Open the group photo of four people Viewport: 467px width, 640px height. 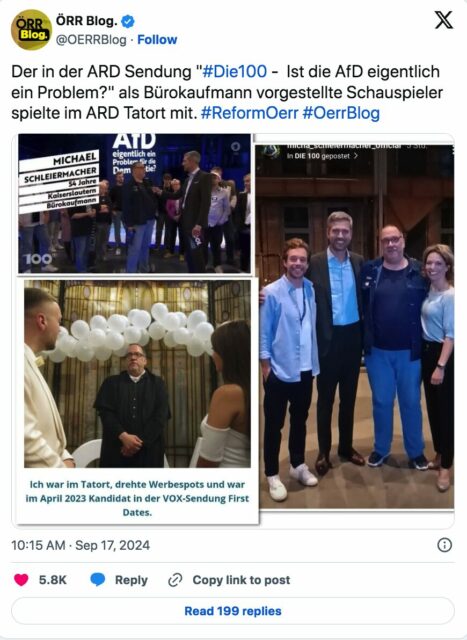point(357,327)
